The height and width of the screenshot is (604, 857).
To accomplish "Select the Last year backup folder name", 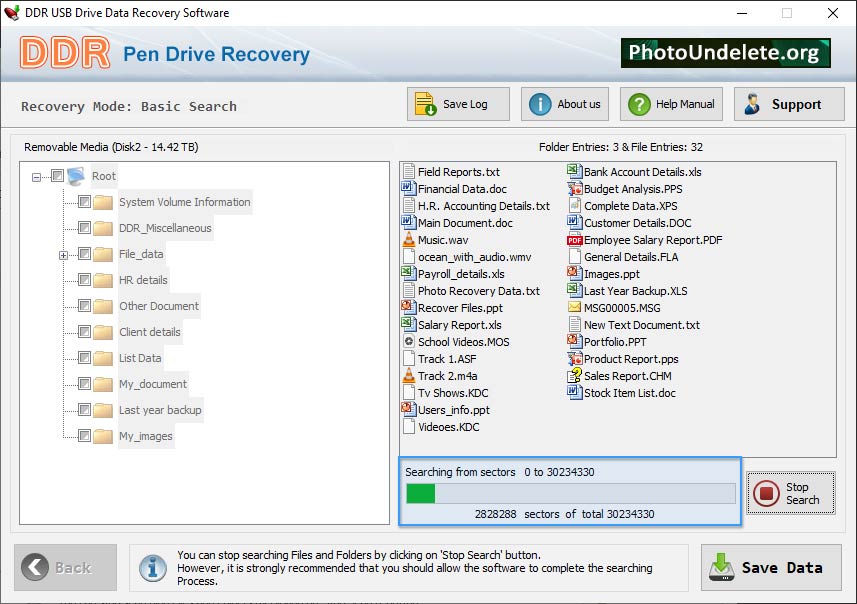I will pyautogui.click(x=160, y=410).
